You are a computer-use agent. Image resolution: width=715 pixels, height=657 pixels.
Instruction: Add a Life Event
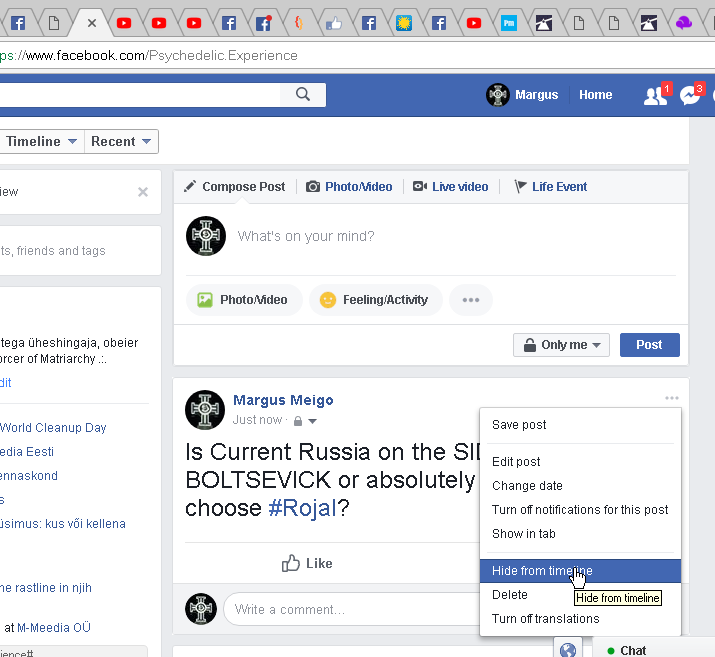pos(550,186)
